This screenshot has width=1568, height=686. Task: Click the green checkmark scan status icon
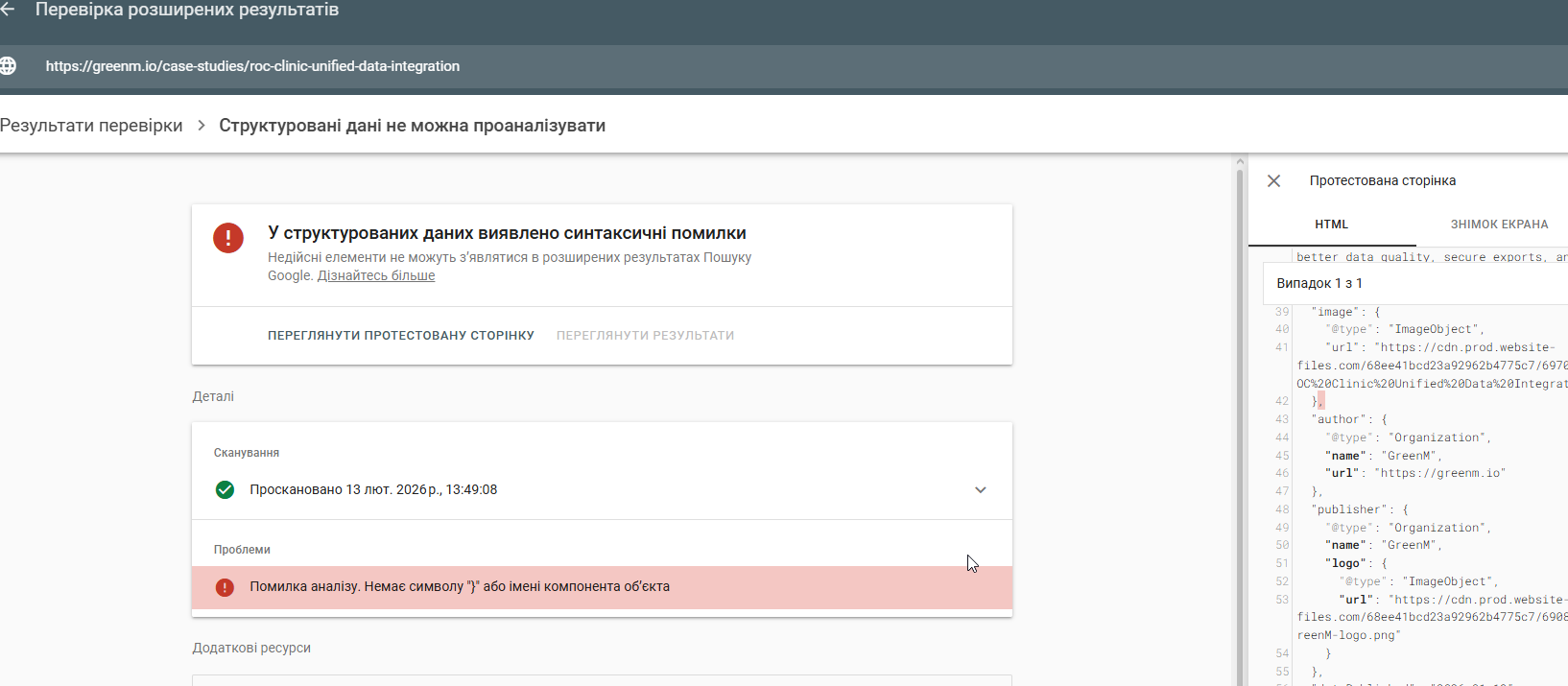pyautogui.click(x=225, y=490)
